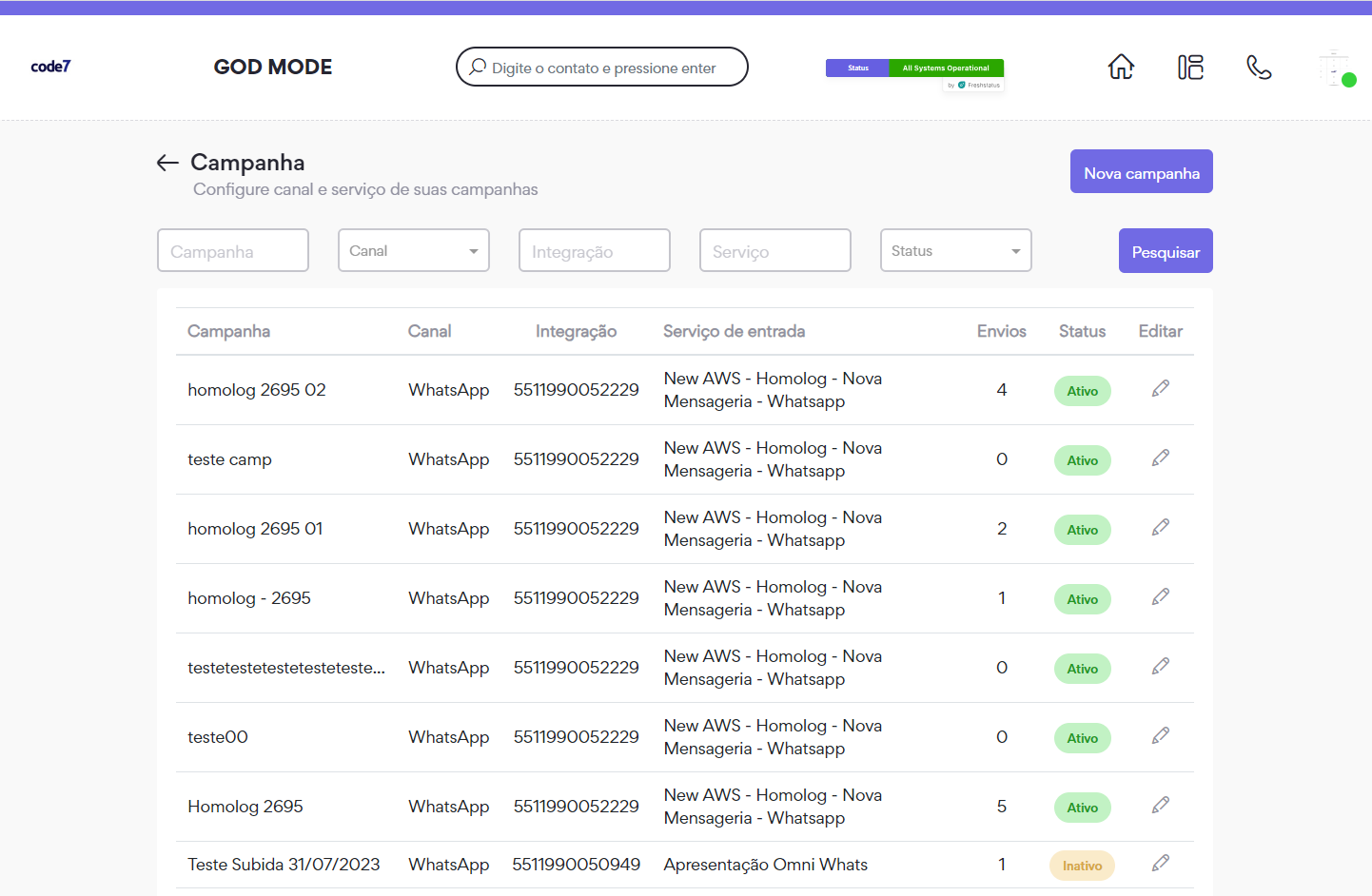This screenshot has height=896, width=1372.
Task: Click the contact search box in header
Action: 602,67
